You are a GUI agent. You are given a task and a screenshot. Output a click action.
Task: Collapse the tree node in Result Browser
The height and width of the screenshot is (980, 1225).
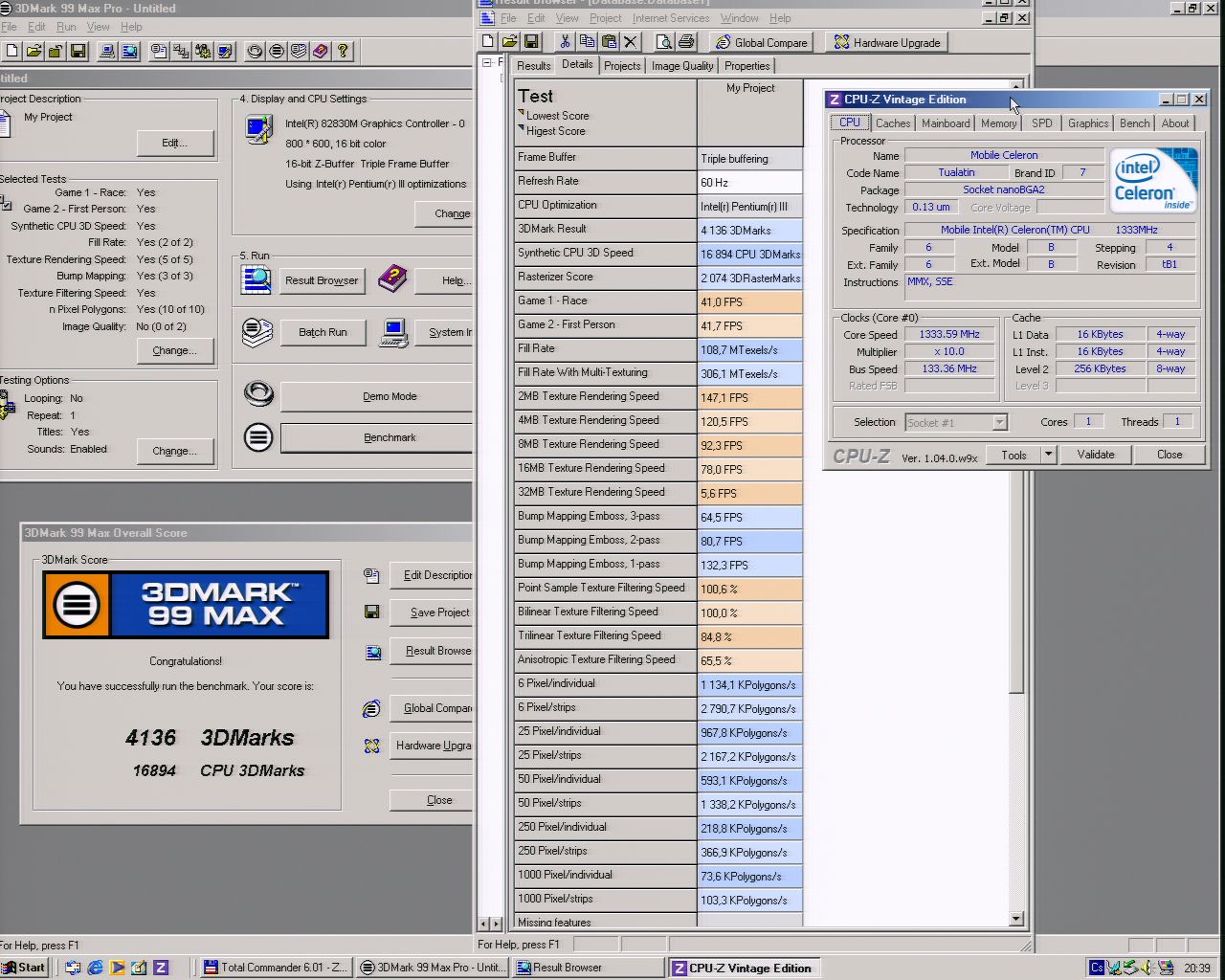point(487,63)
